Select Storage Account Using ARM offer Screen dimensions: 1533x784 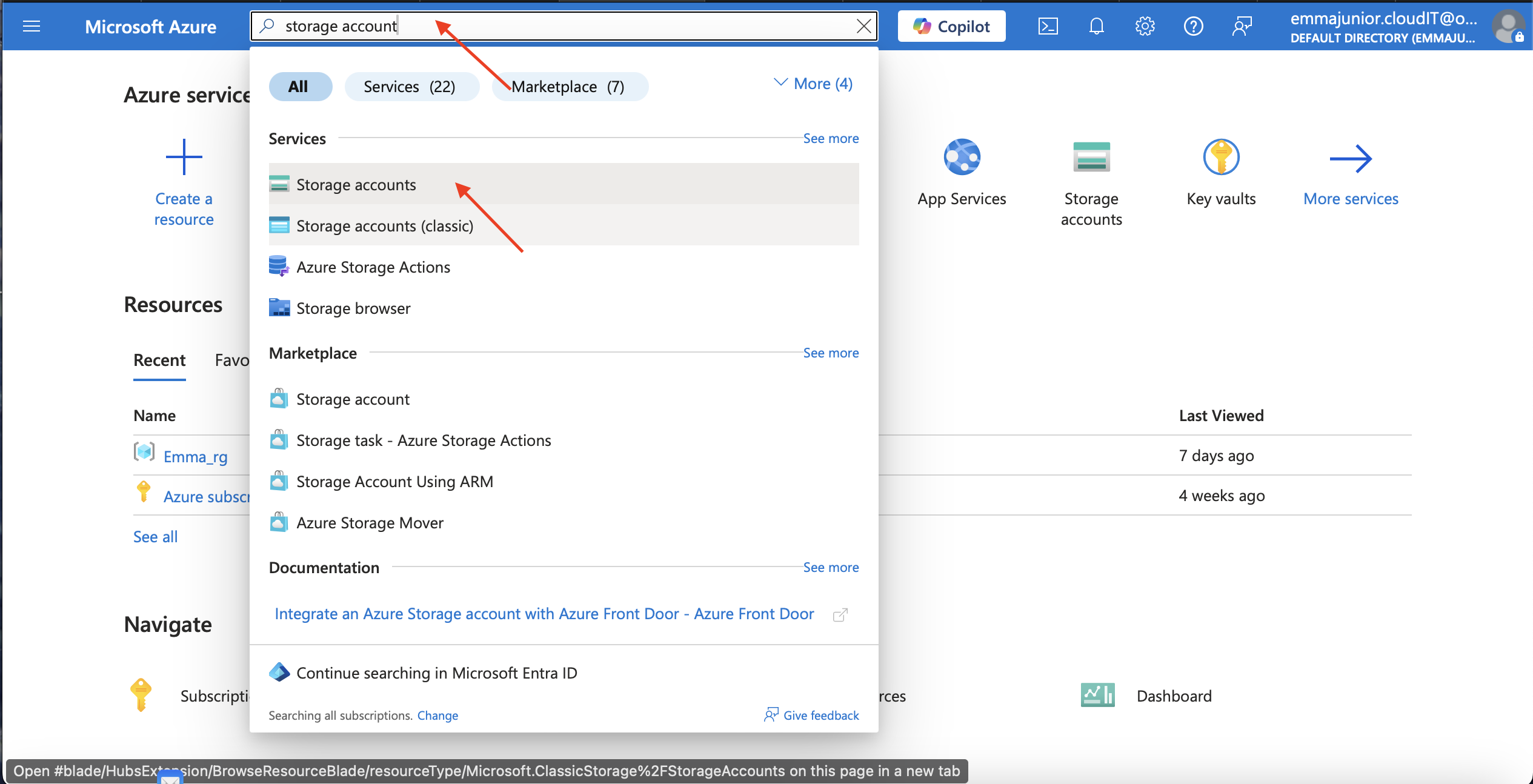pos(564,481)
